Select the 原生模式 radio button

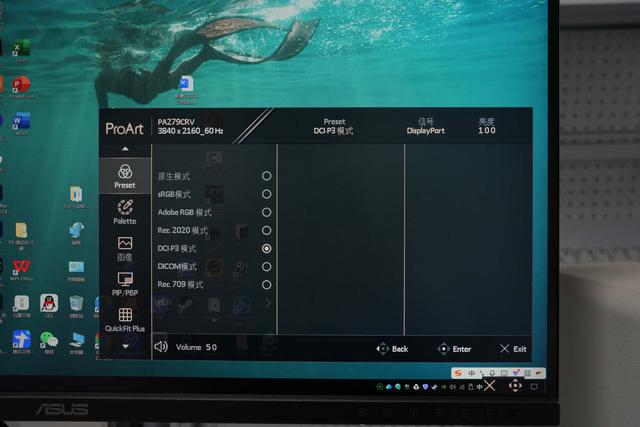pos(267,176)
